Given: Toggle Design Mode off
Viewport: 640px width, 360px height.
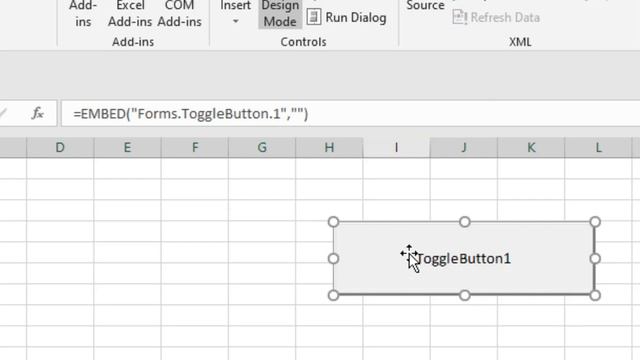Looking at the screenshot, I should tap(280, 14).
